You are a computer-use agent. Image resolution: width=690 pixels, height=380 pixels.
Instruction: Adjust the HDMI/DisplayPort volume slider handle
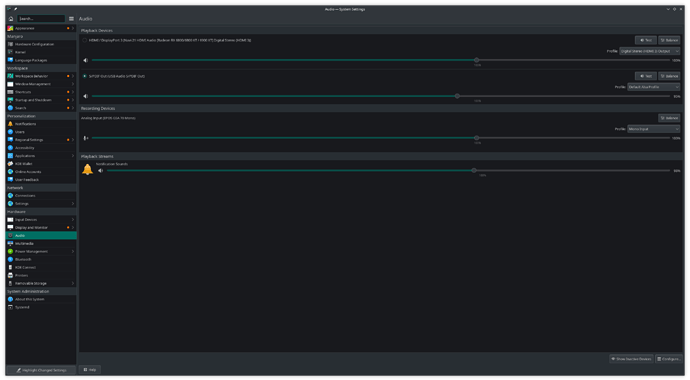(477, 60)
